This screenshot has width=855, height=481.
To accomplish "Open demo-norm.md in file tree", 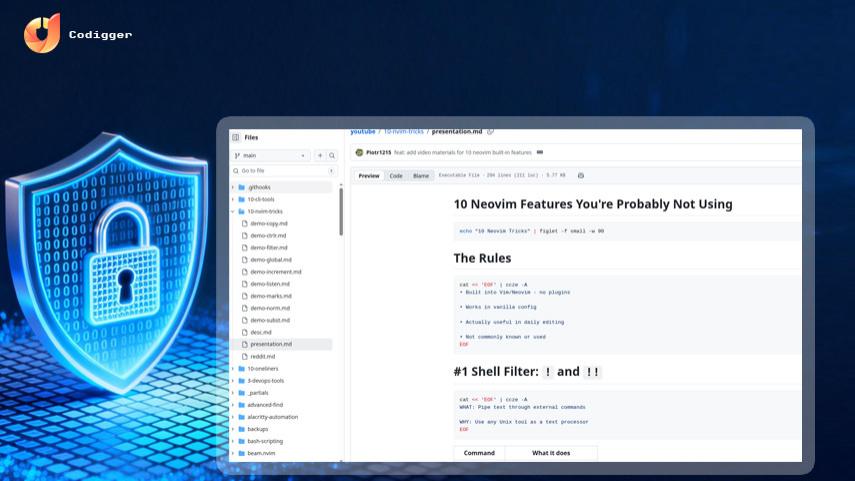I will 270,308.
